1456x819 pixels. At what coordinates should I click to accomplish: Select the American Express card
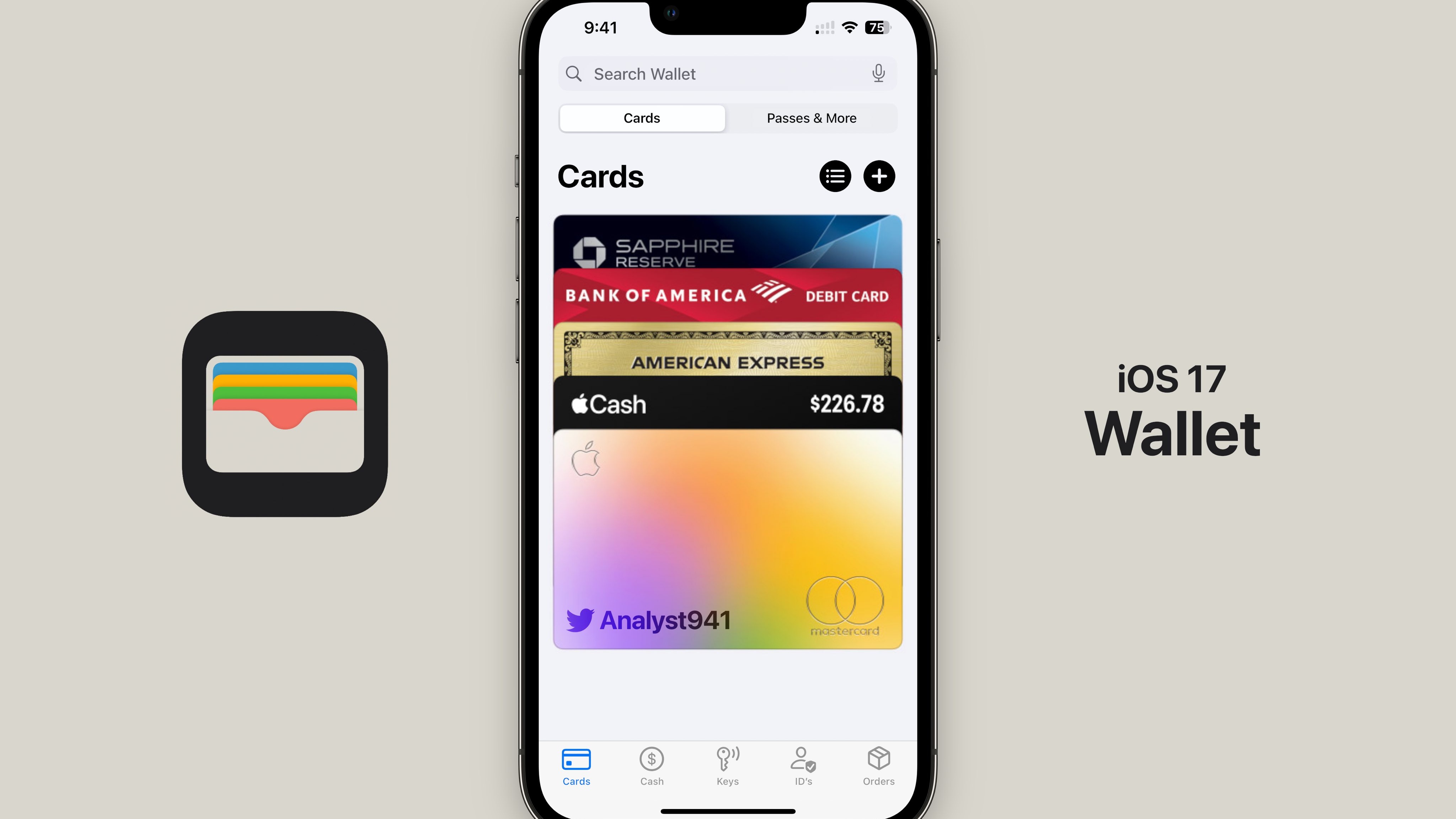[727, 362]
